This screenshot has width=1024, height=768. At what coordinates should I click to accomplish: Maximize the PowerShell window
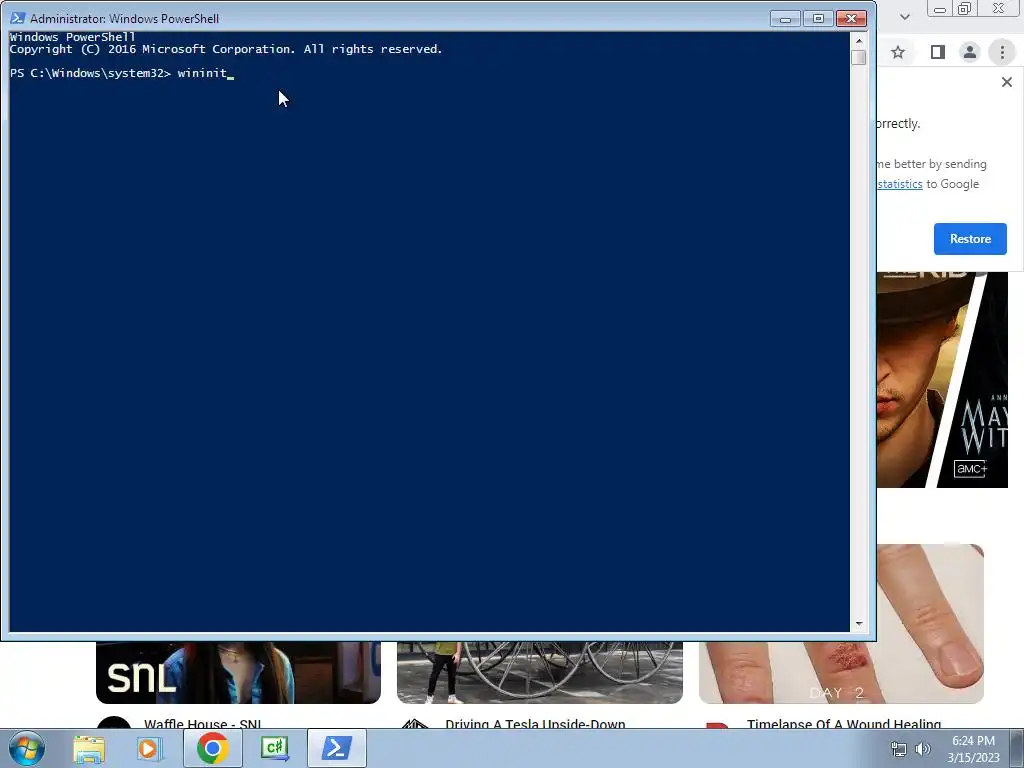[818, 19]
